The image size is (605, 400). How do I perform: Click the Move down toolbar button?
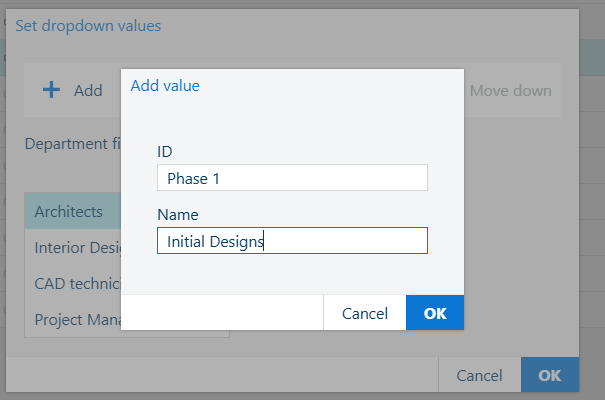pos(510,90)
